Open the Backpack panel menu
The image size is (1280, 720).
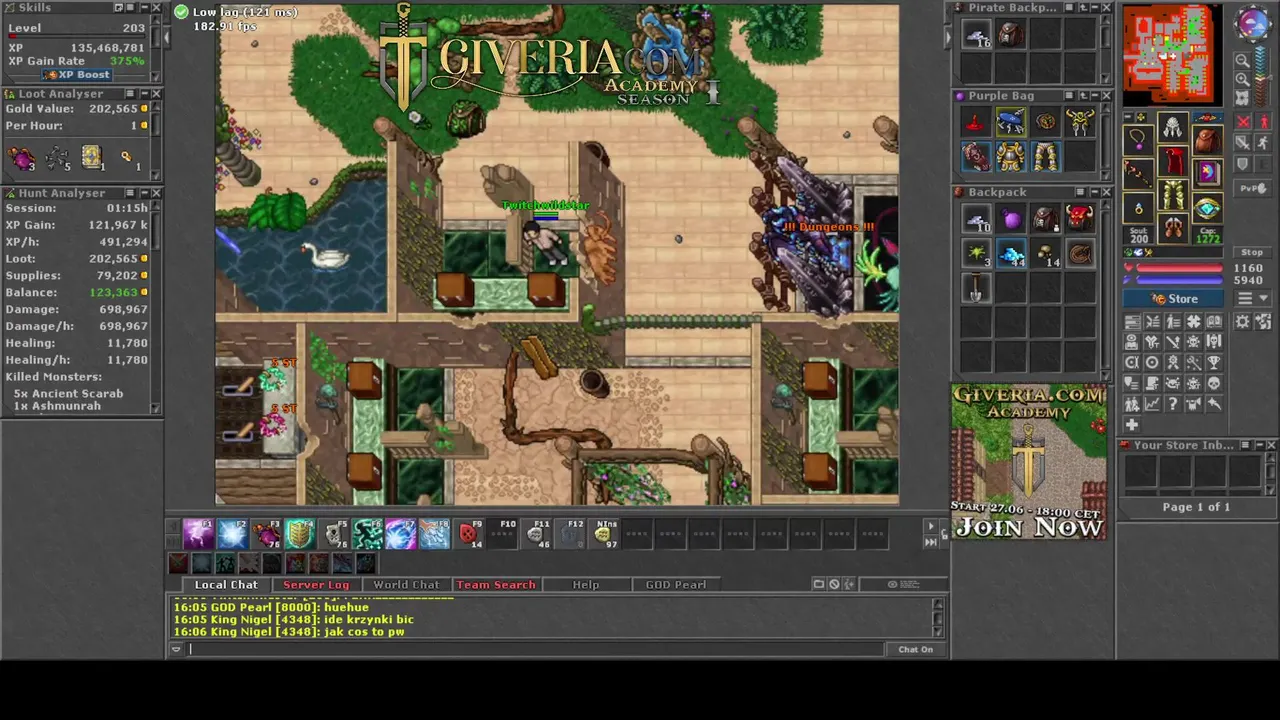tap(1081, 192)
